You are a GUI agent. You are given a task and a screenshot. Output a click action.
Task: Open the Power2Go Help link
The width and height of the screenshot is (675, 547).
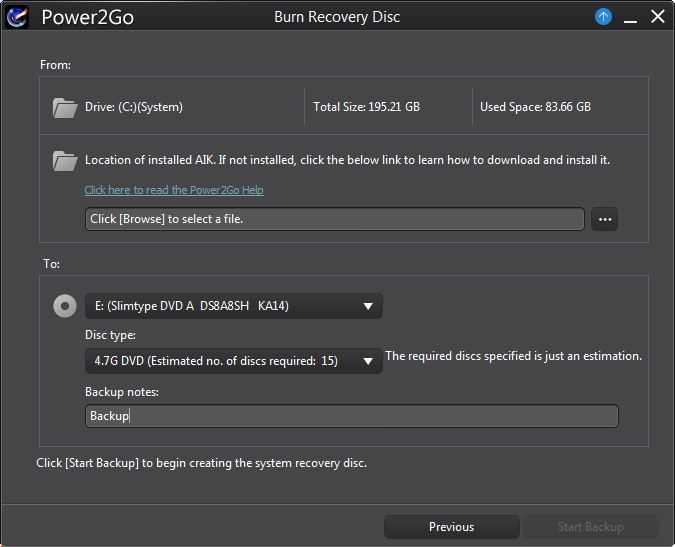click(x=174, y=190)
